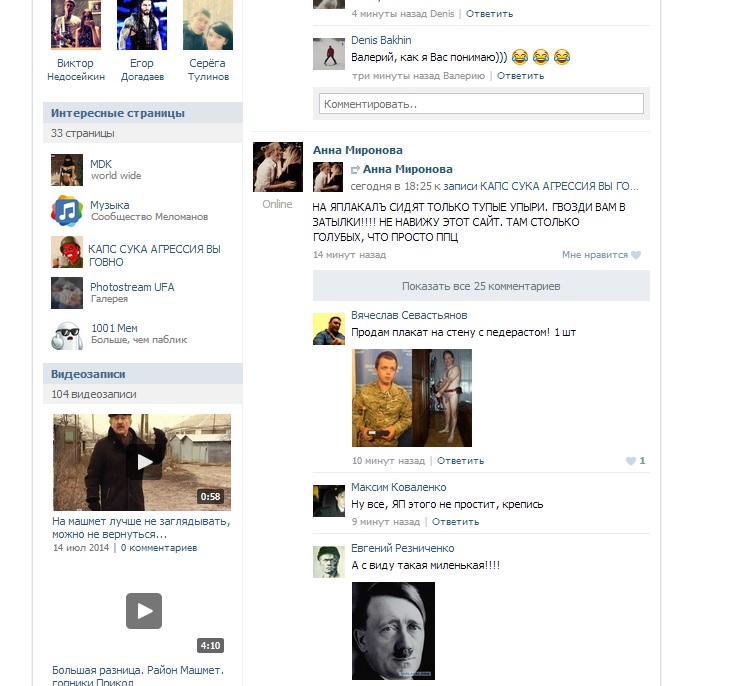Viewport: 730px width, 686px height.
Task: Click the repost arrow icon before Анна Миронова
Action: (x=355, y=170)
